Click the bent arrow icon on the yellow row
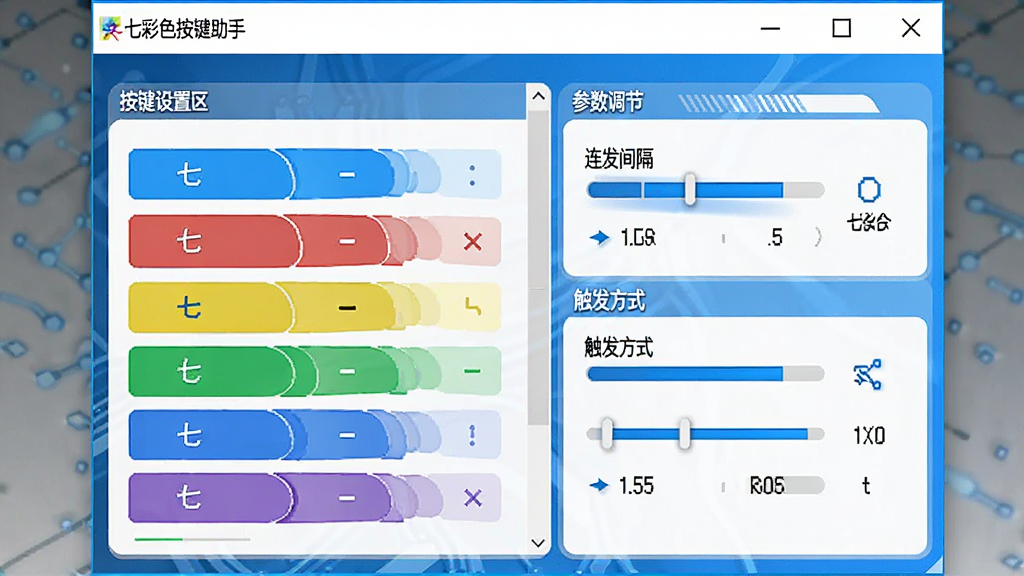The height and width of the screenshot is (576, 1024). coord(473,306)
